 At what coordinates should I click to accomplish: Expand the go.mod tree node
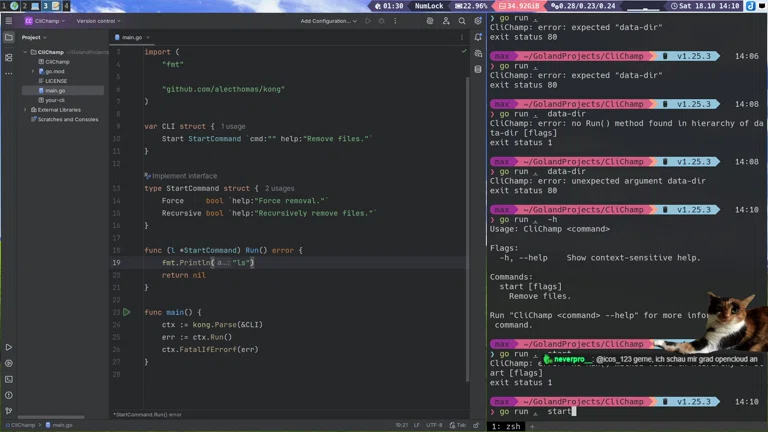[x=33, y=72]
